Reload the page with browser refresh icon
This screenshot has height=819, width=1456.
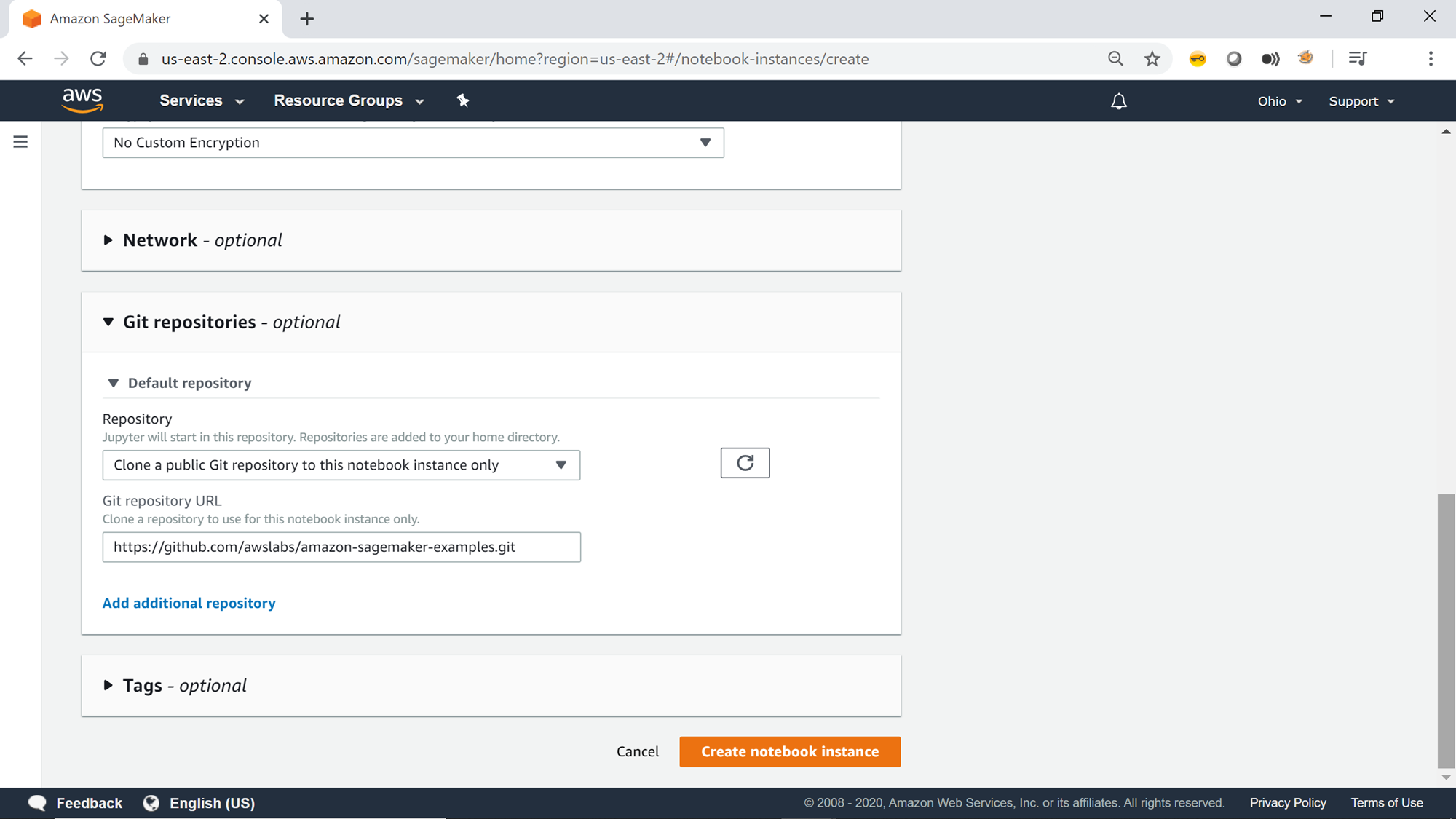(x=98, y=59)
